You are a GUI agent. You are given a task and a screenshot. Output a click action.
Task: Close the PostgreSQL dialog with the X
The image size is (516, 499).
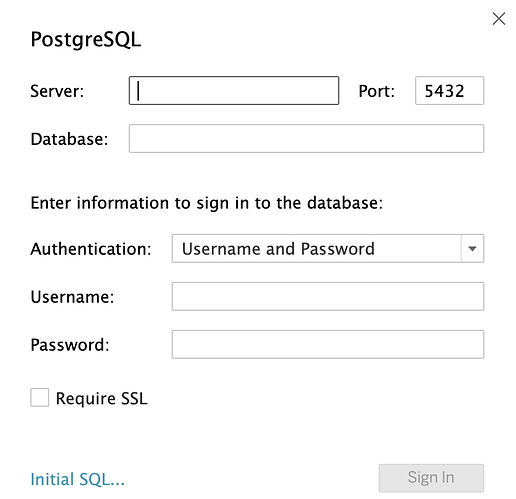pyautogui.click(x=499, y=19)
